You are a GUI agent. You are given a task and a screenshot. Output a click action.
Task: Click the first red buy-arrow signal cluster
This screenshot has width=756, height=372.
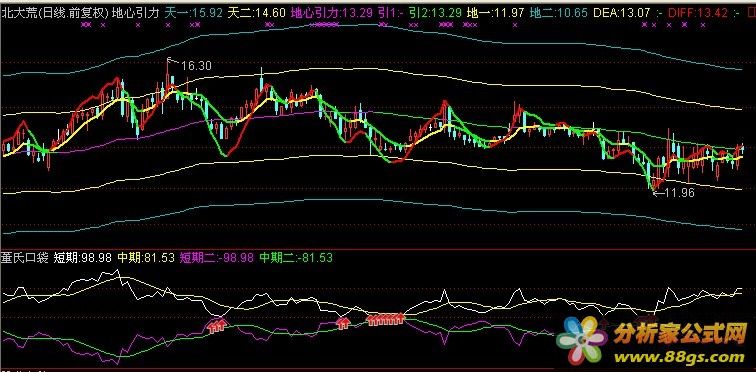[217, 326]
